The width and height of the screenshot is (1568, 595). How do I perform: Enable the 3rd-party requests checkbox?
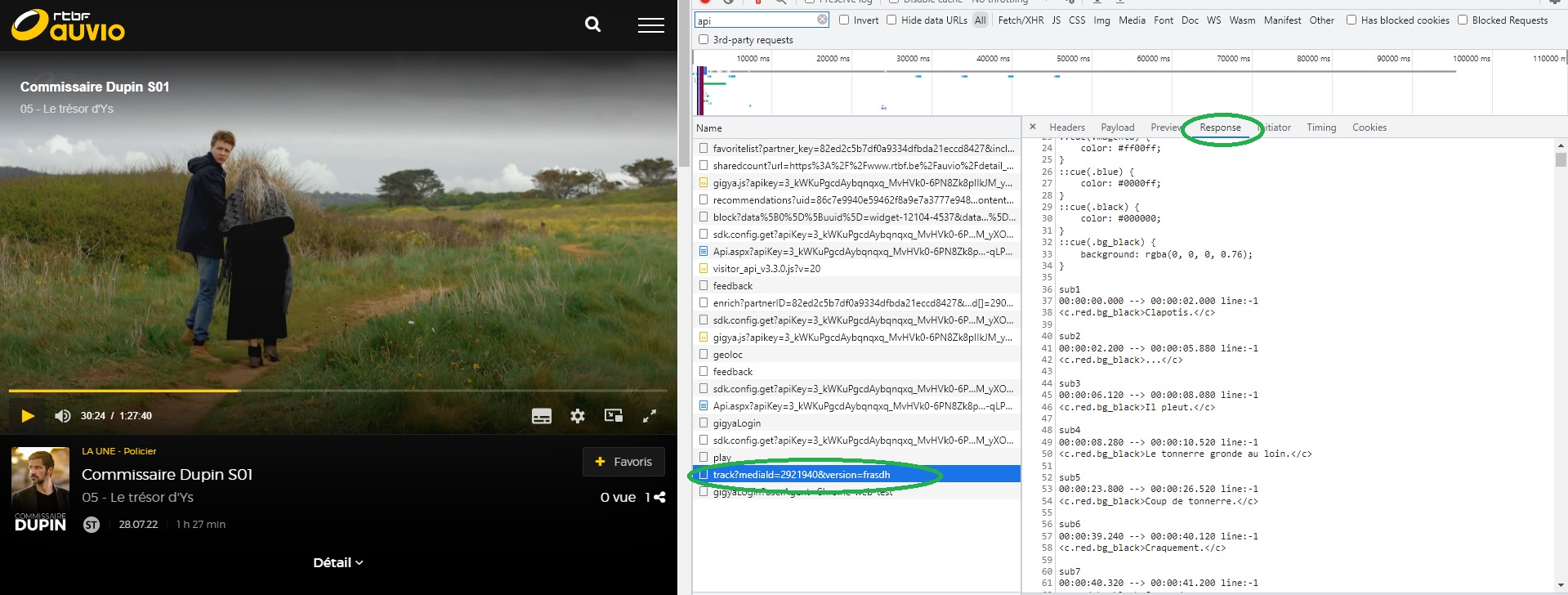point(704,39)
